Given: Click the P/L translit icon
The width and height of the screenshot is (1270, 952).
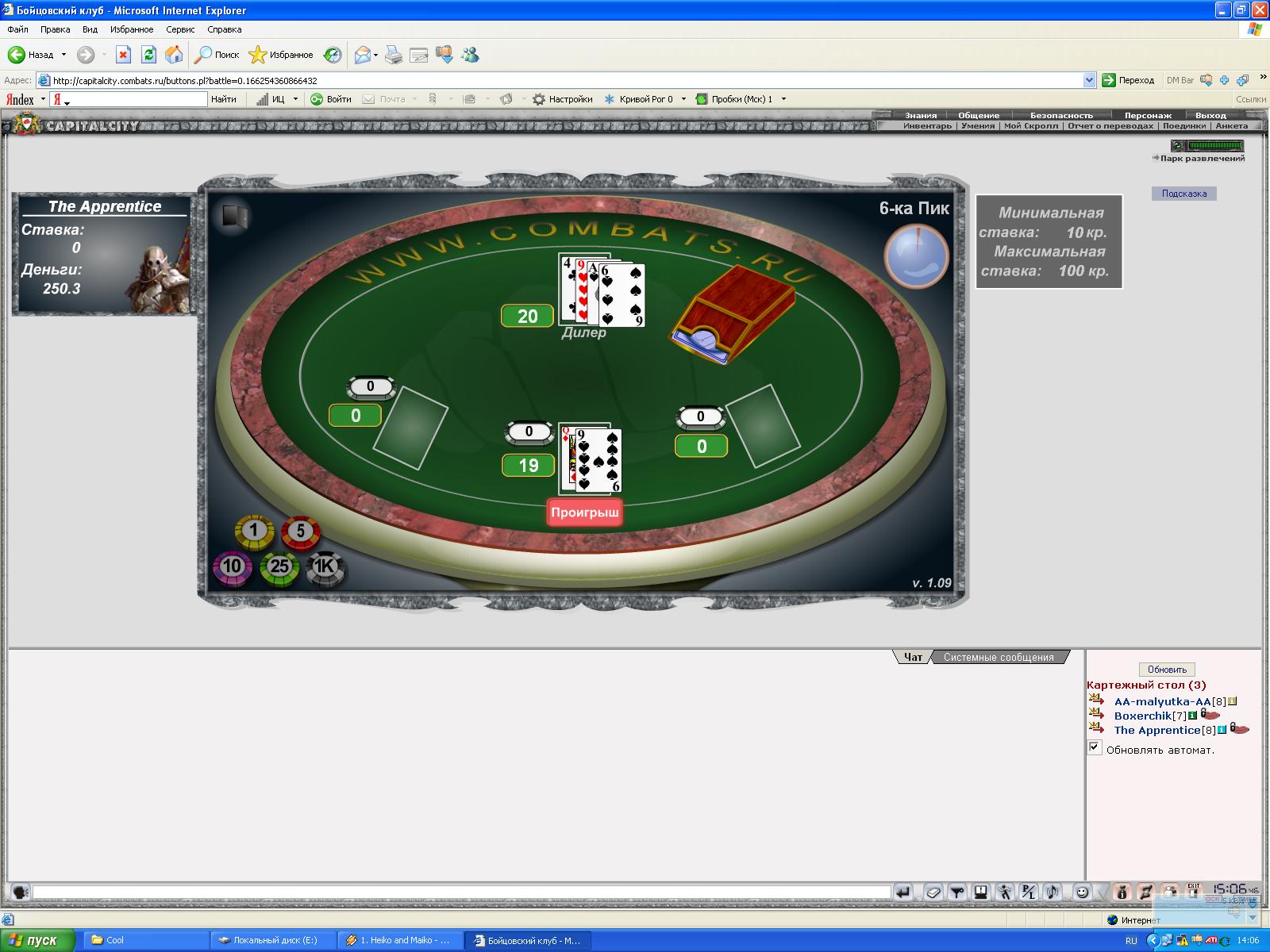Looking at the screenshot, I should 1029,892.
